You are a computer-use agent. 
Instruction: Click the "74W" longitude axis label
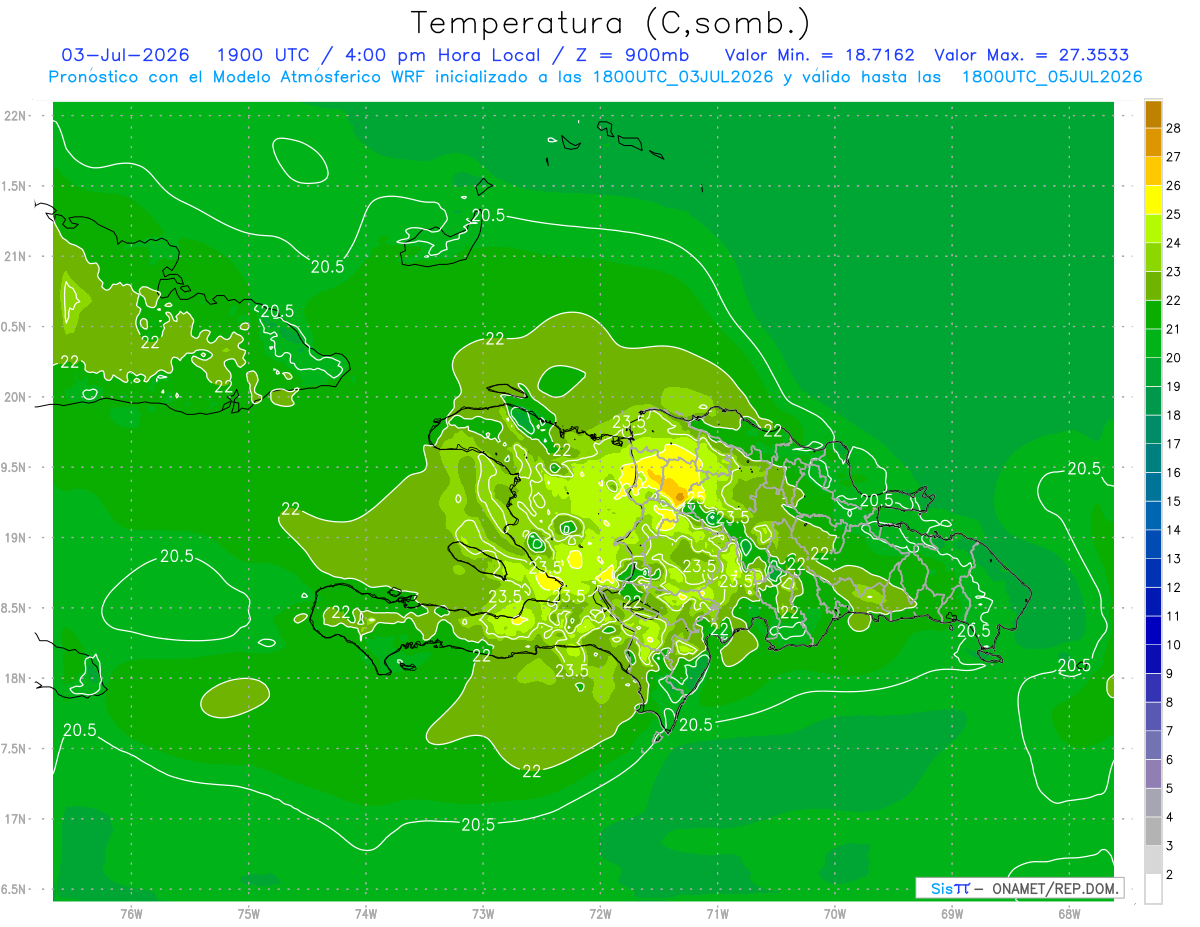[366, 913]
